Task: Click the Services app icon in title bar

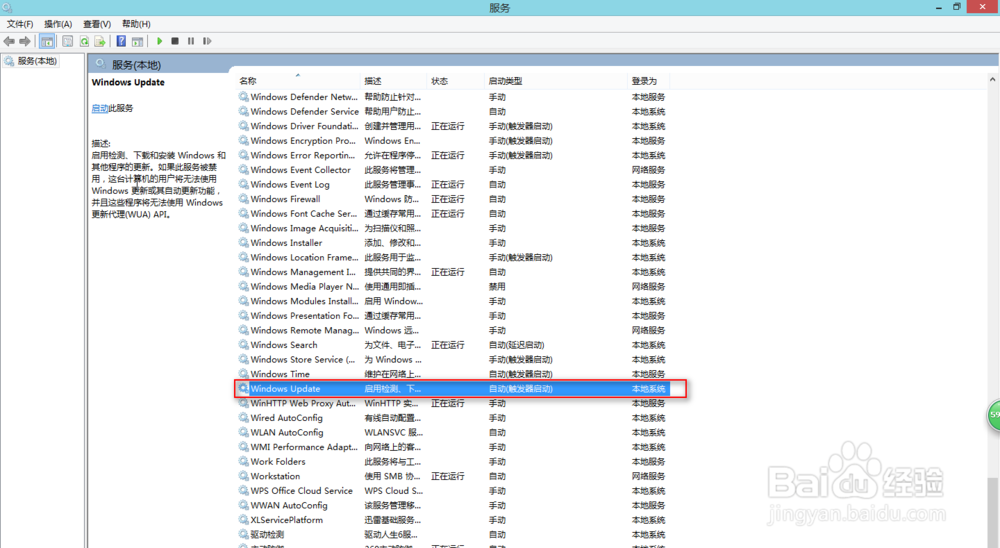Action: coord(7,8)
